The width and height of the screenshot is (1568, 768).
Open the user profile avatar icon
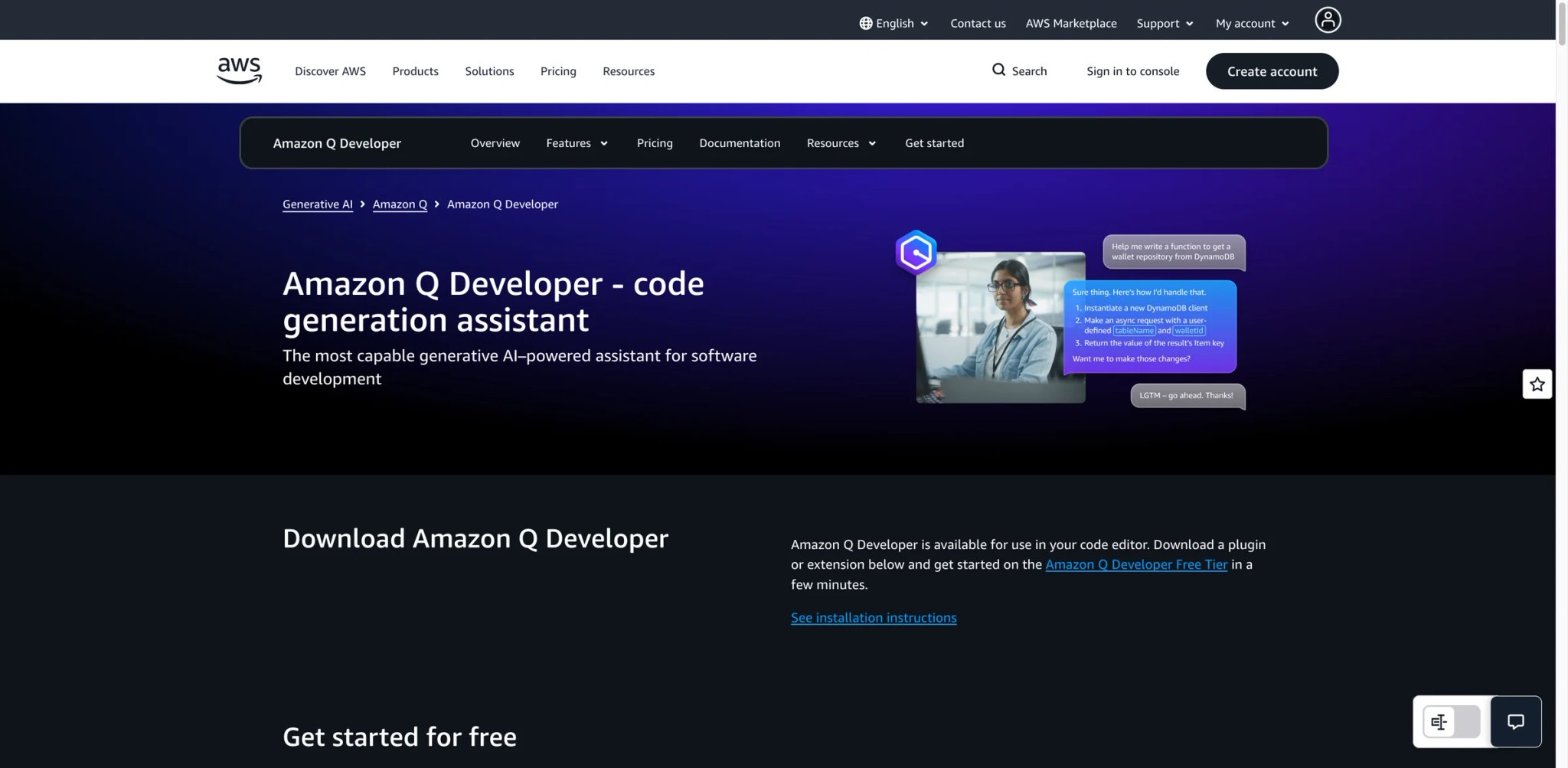coord(1328,20)
